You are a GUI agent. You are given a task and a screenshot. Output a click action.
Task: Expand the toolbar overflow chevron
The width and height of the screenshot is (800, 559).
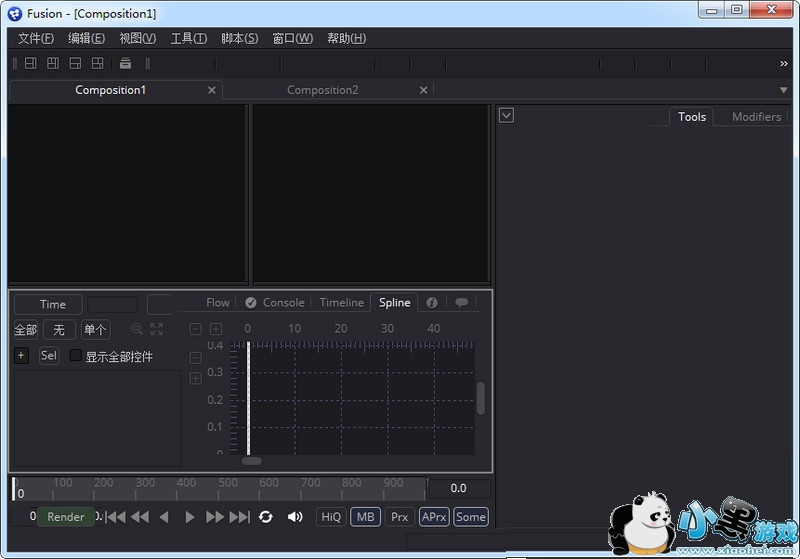(x=784, y=63)
